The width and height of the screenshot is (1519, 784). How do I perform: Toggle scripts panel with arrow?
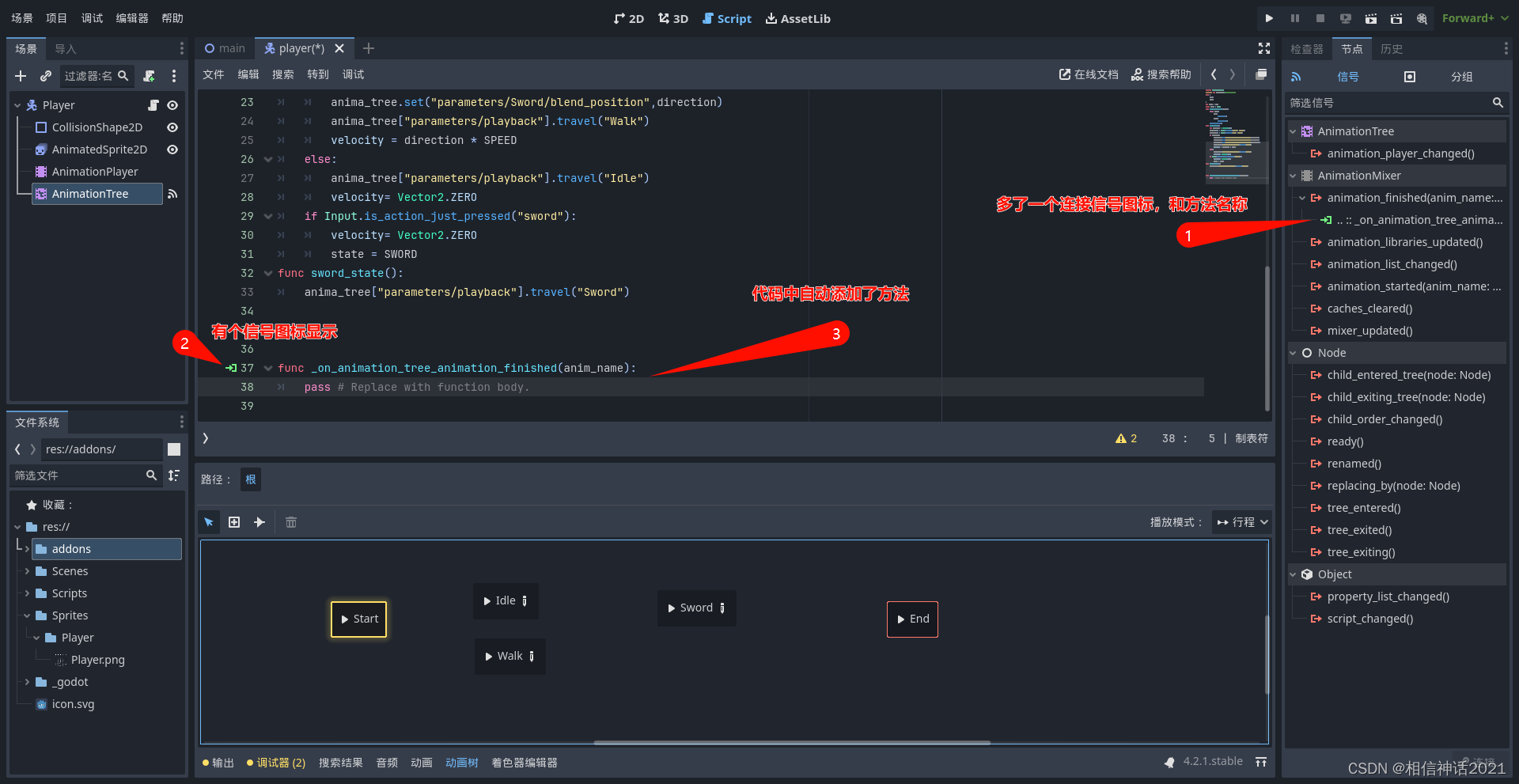pyautogui.click(x=206, y=438)
